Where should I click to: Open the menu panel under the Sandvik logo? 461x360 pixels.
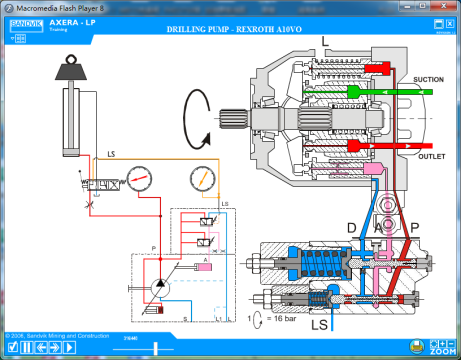tap(19, 39)
